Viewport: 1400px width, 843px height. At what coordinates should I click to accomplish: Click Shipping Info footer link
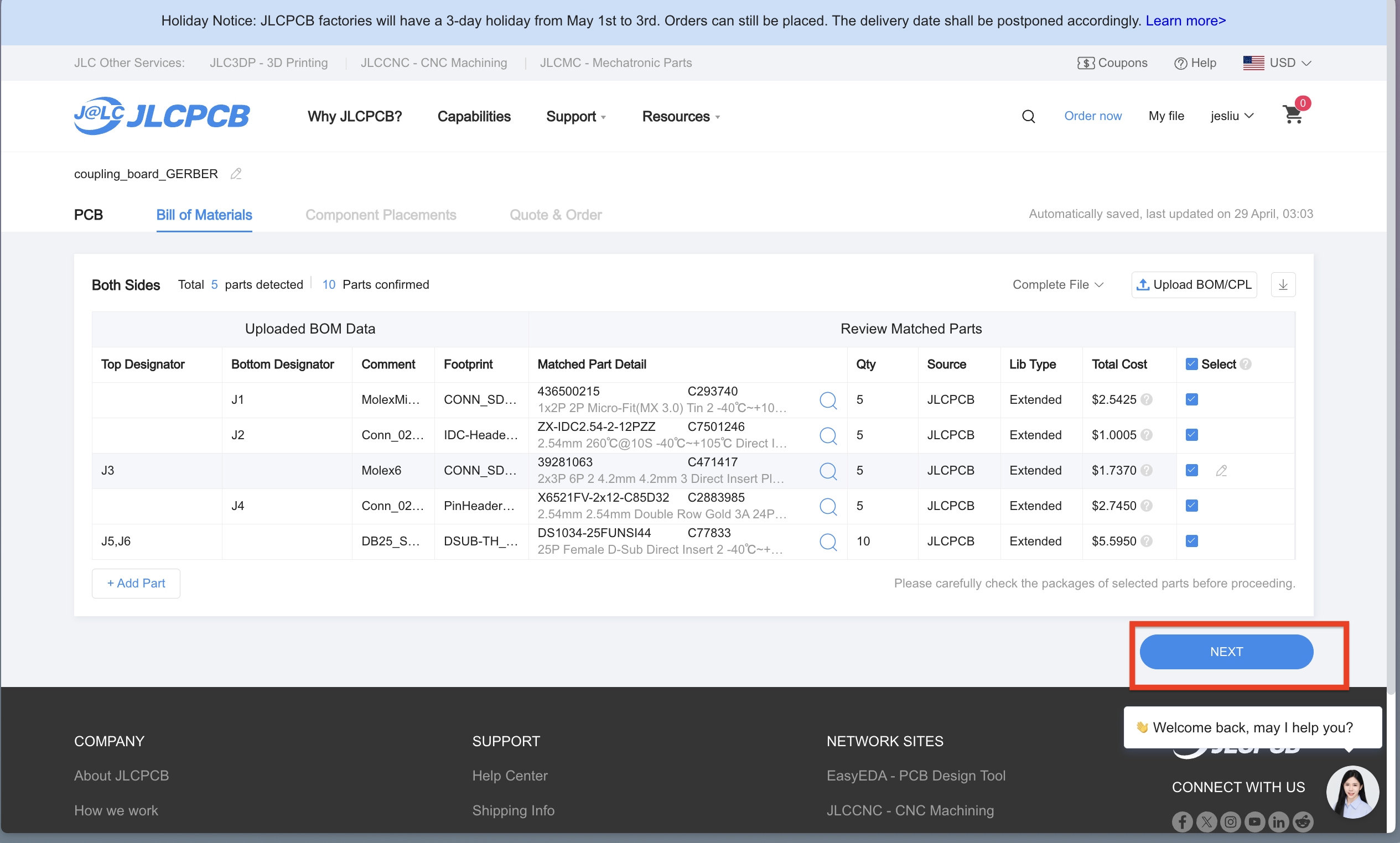(x=513, y=810)
